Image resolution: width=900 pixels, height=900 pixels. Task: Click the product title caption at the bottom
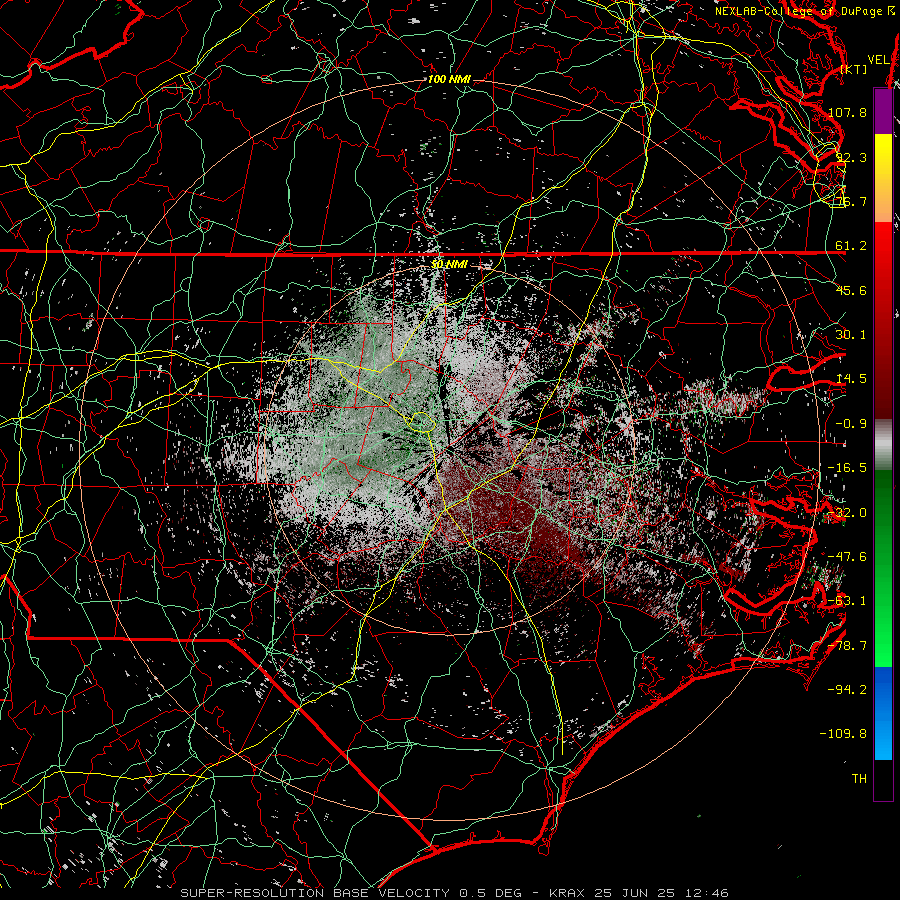pyautogui.click(x=455, y=893)
